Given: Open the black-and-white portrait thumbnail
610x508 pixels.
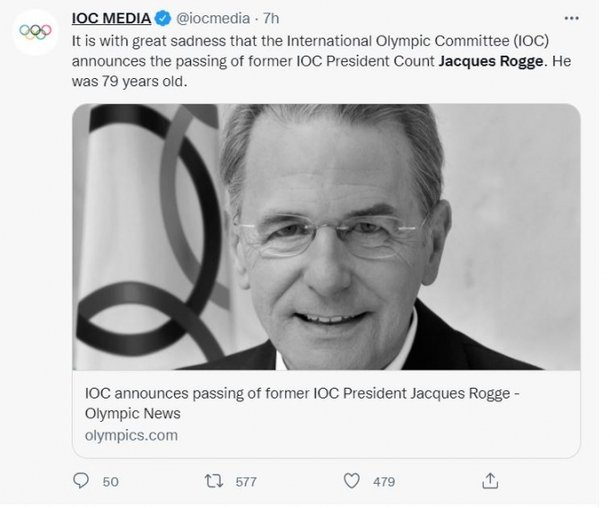Looking at the screenshot, I should tap(326, 236).
